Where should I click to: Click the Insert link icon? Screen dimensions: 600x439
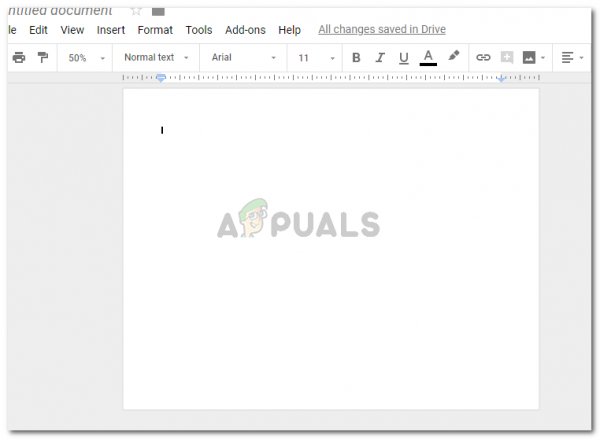tap(483, 57)
